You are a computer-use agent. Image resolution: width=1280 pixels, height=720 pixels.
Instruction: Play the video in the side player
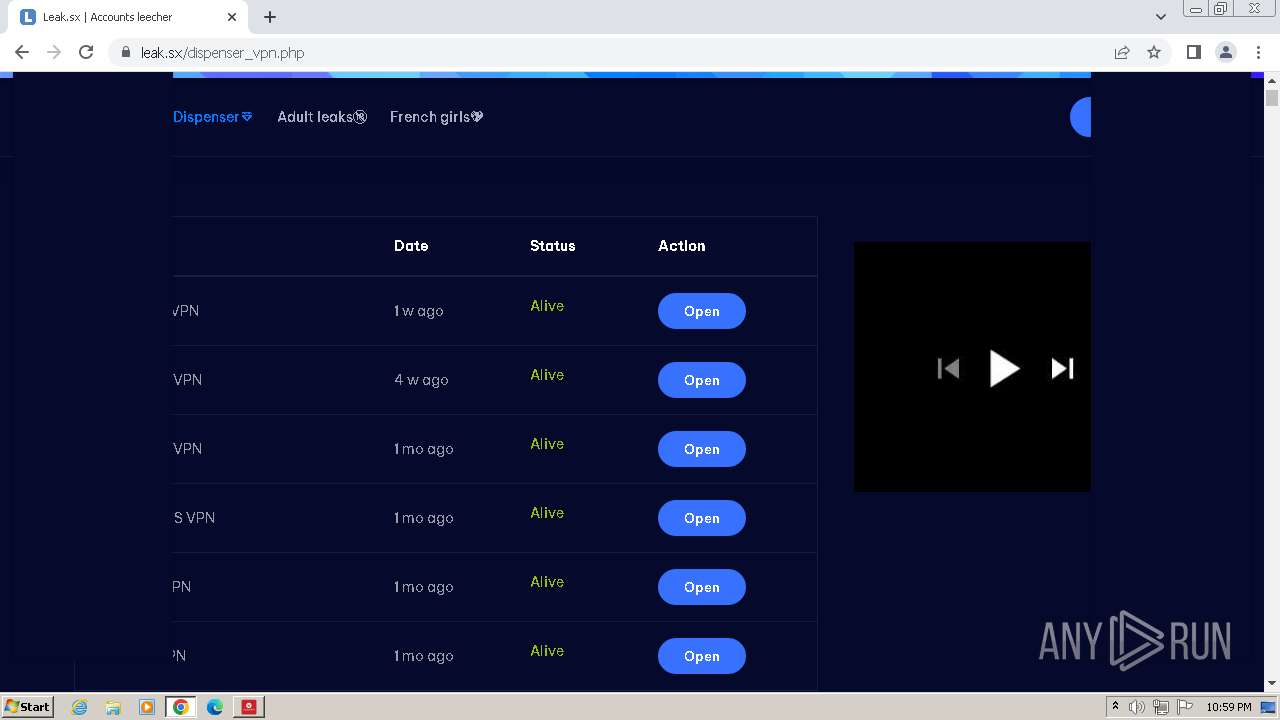(x=1004, y=369)
